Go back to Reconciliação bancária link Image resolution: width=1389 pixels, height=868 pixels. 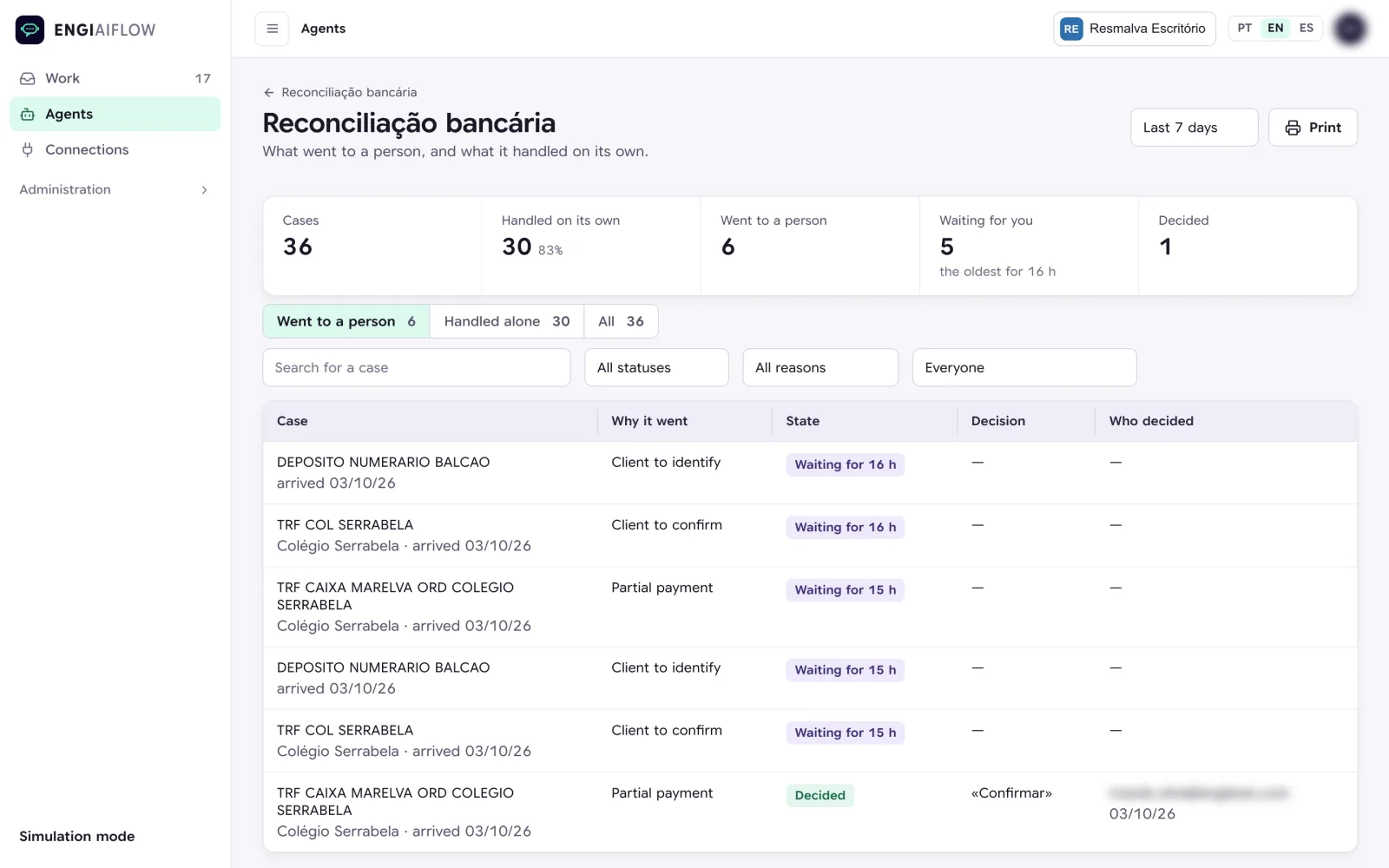pyautogui.click(x=340, y=92)
